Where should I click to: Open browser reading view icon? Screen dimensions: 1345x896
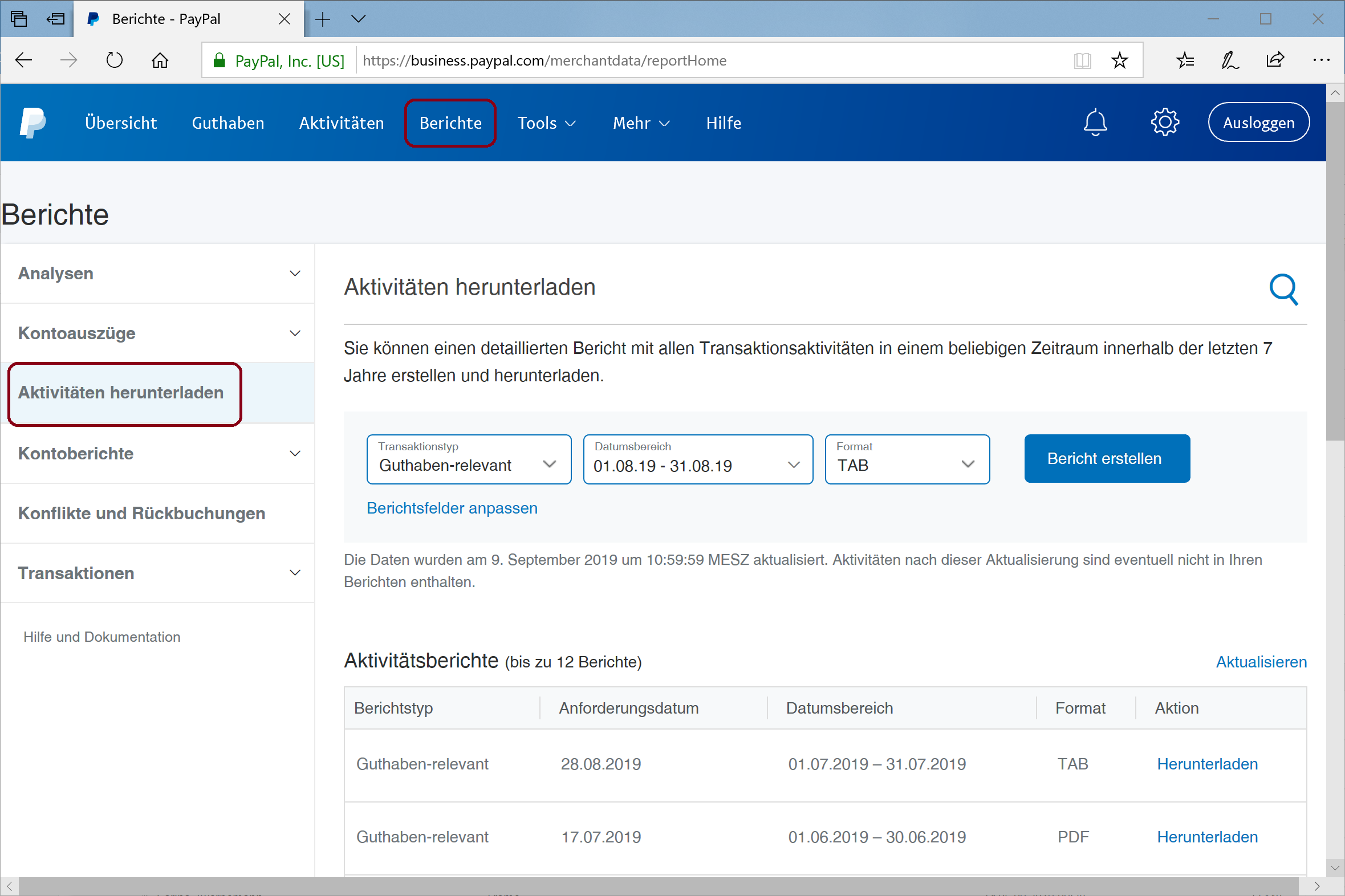tap(1082, 60)
